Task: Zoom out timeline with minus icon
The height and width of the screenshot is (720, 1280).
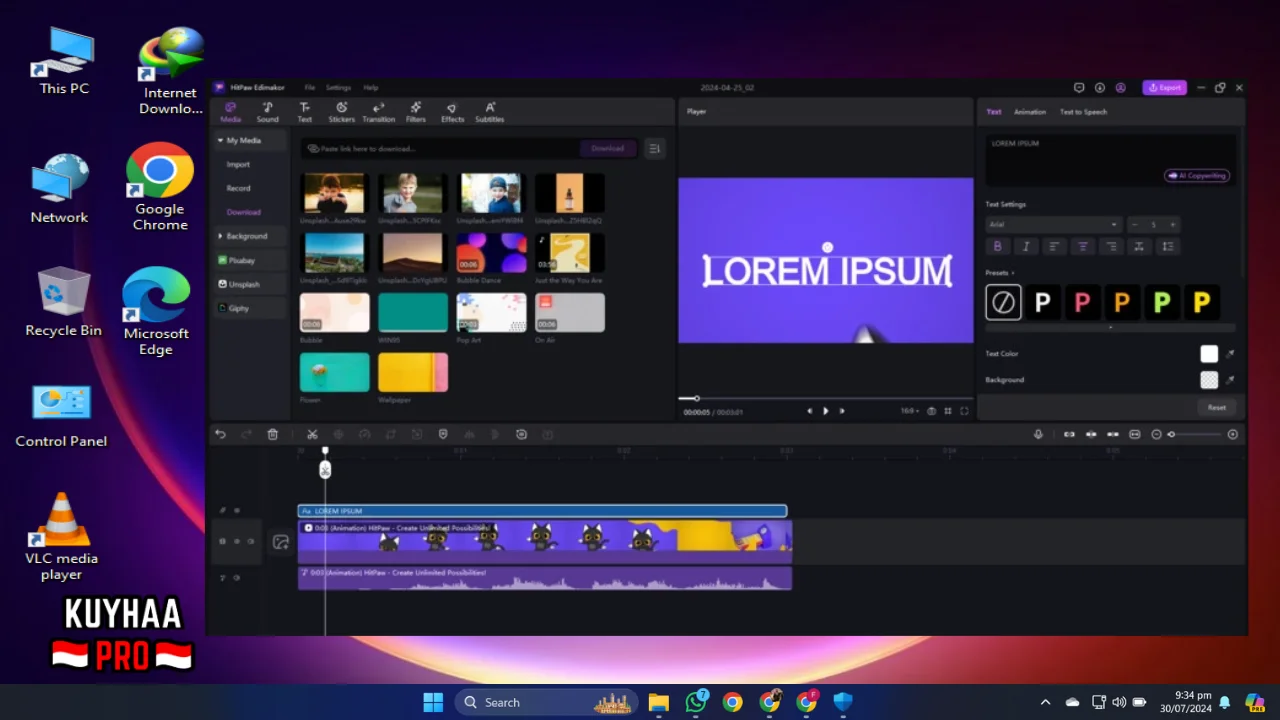Action: click(x=1156, y=434)
